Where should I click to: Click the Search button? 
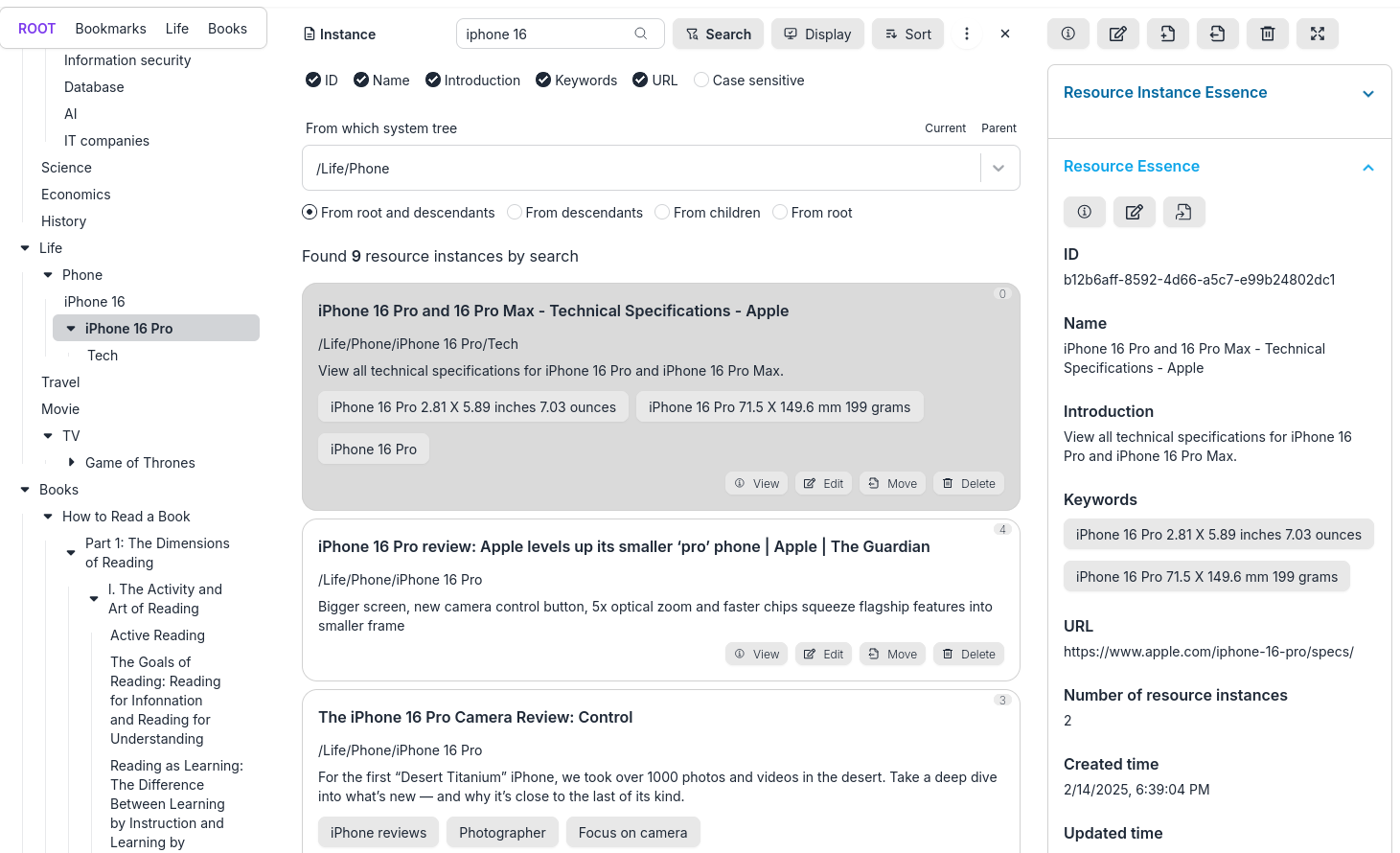point(719,34)
